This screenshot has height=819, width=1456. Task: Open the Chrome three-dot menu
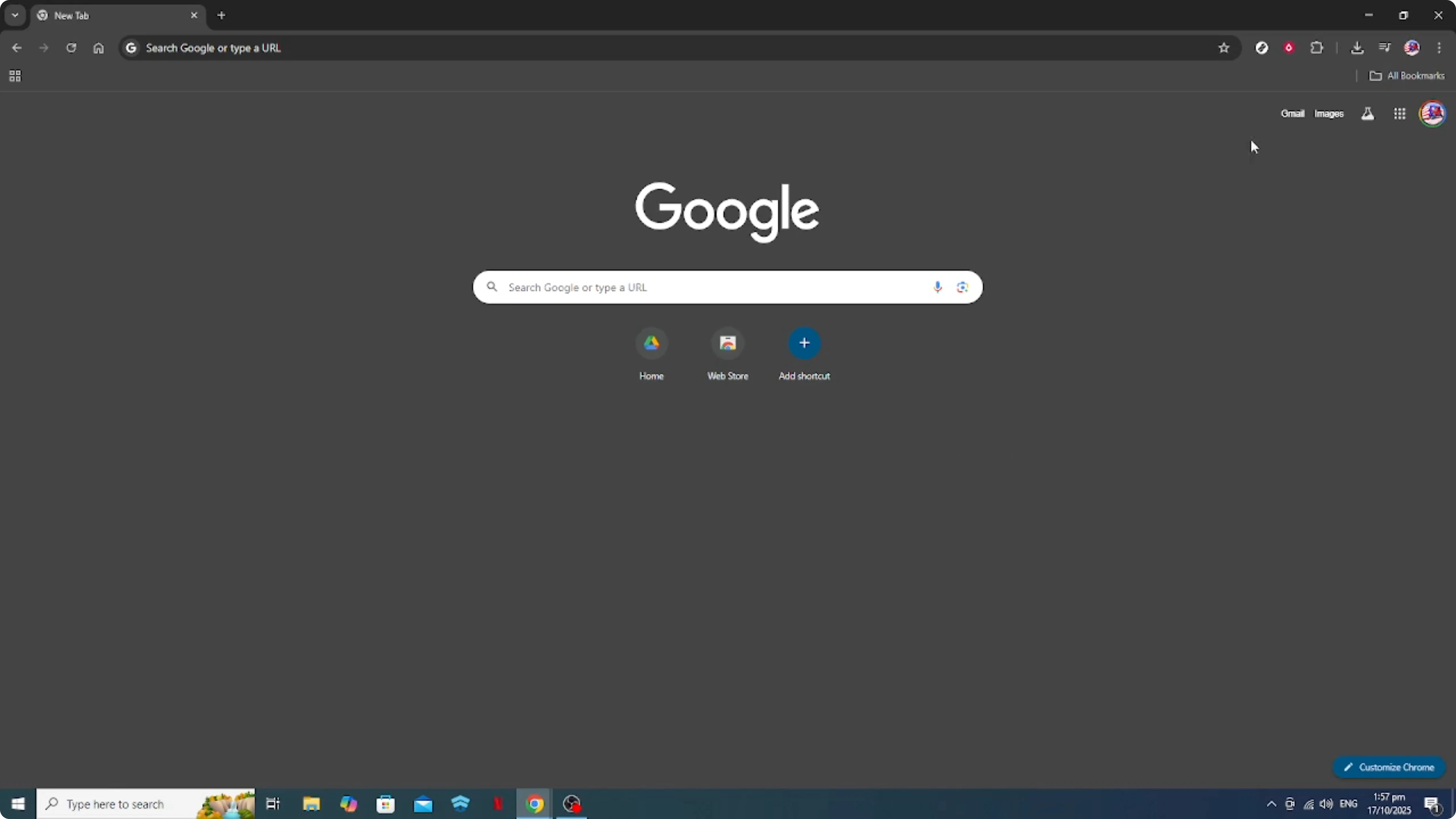[x=1439, y=48]
